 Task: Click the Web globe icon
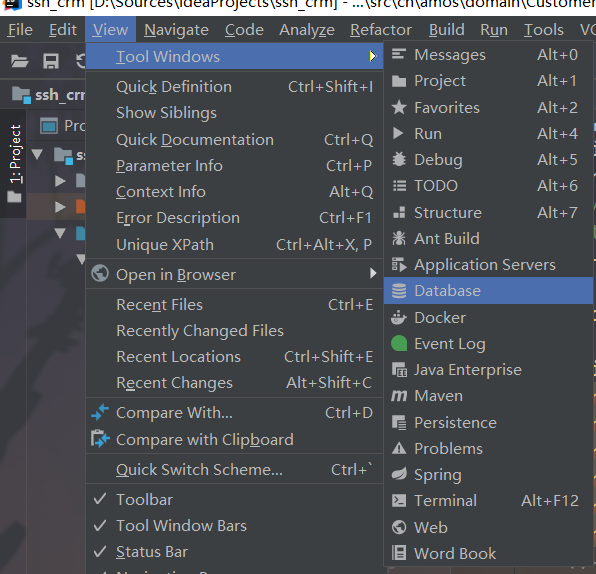pyautogui.click(x=399, y=527)
